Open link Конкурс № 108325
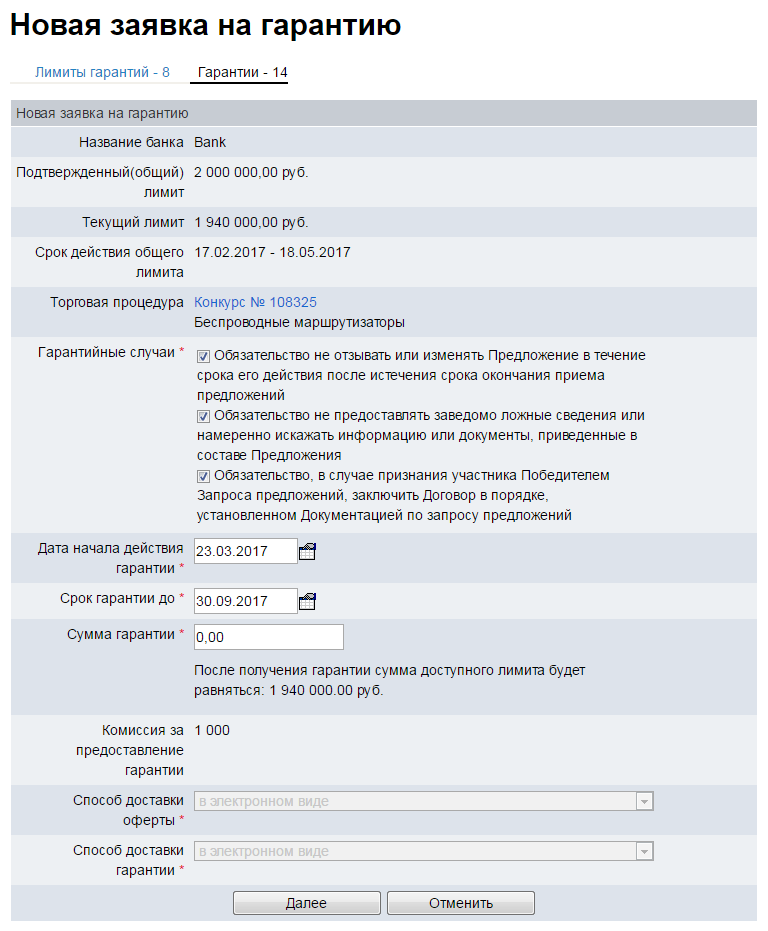This screenshot has width=768, height=931. [255, 302]
